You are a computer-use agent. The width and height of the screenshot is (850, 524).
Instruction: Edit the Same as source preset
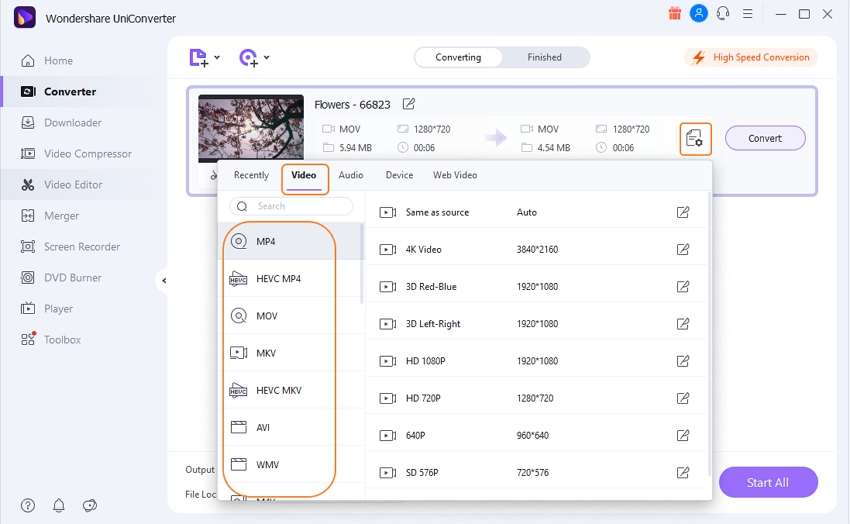683,212
